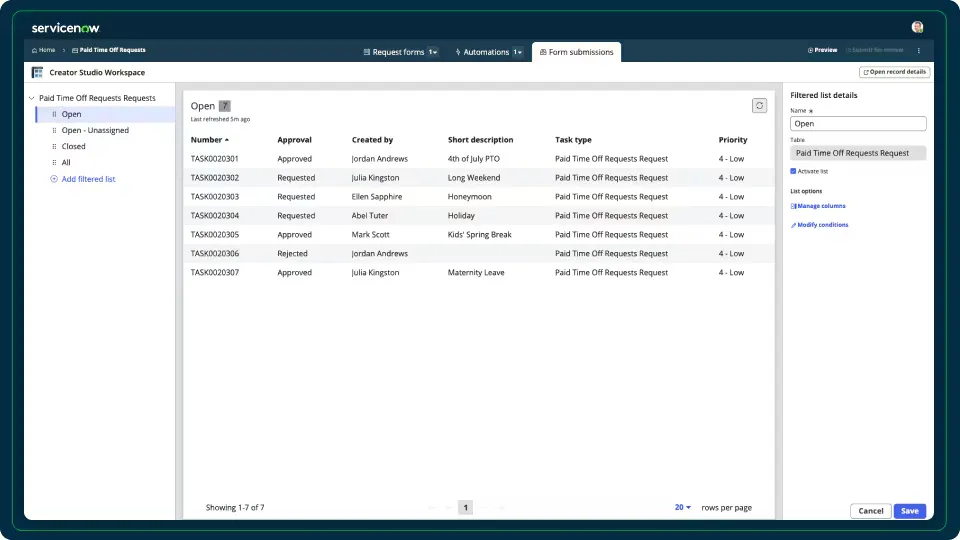Click Add filtered list link
This screenshot has width=960, height=540.
pos(83,179)
